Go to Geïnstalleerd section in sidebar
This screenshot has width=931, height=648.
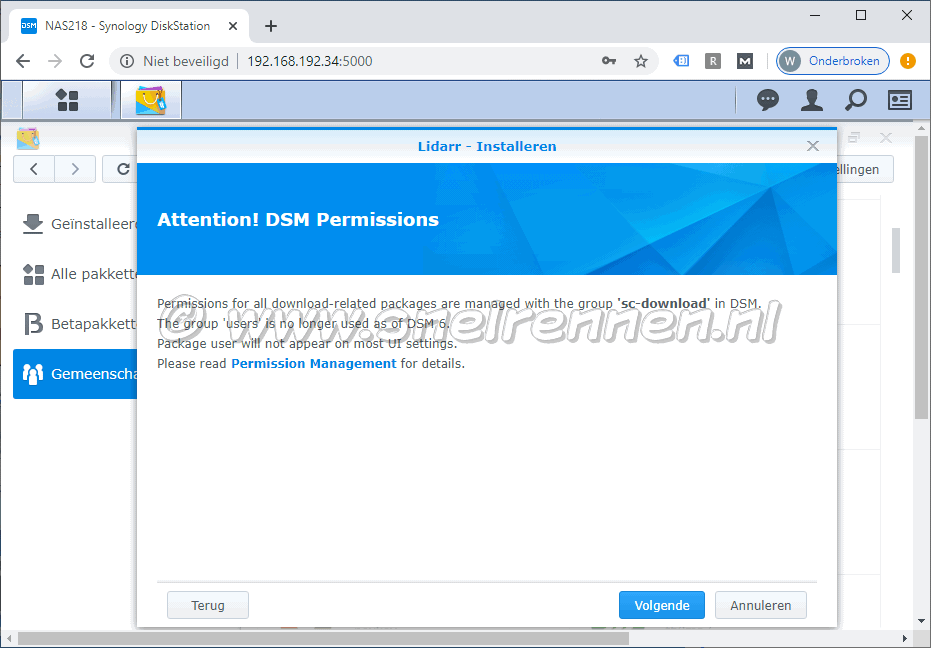pyautogui.click(x=75, y=224)
